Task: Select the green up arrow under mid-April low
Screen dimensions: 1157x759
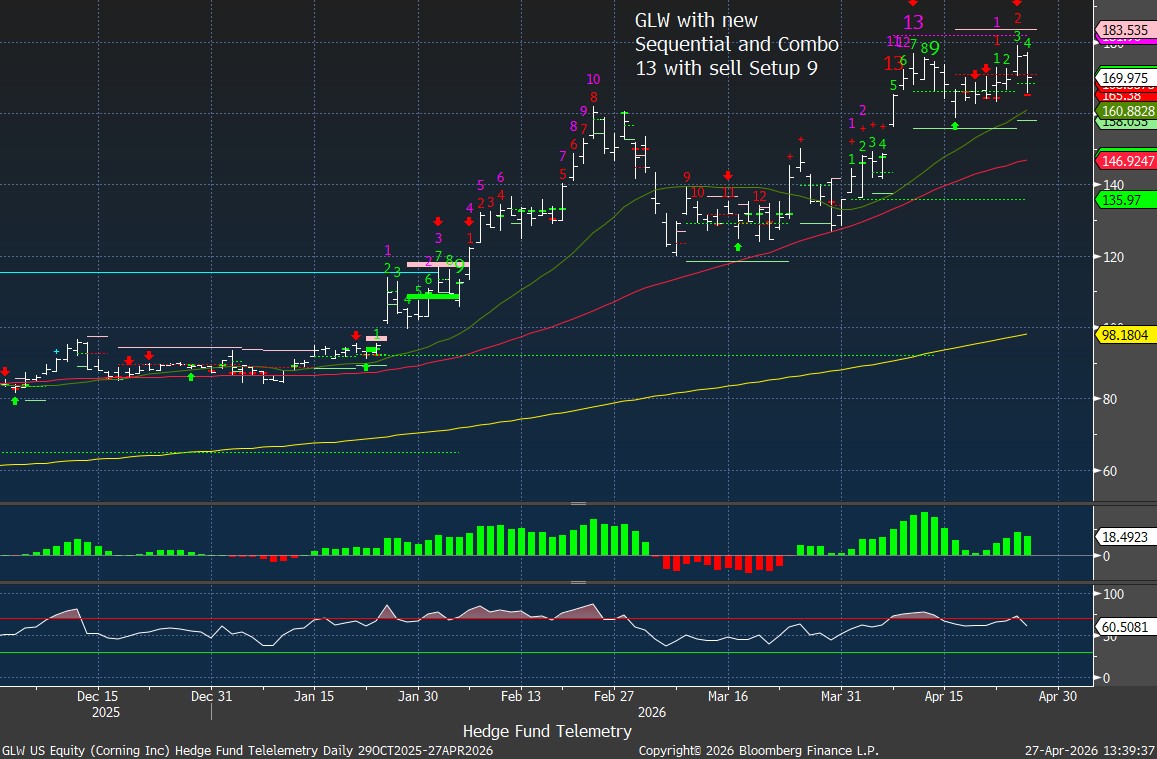Action: tap(955, 125)
